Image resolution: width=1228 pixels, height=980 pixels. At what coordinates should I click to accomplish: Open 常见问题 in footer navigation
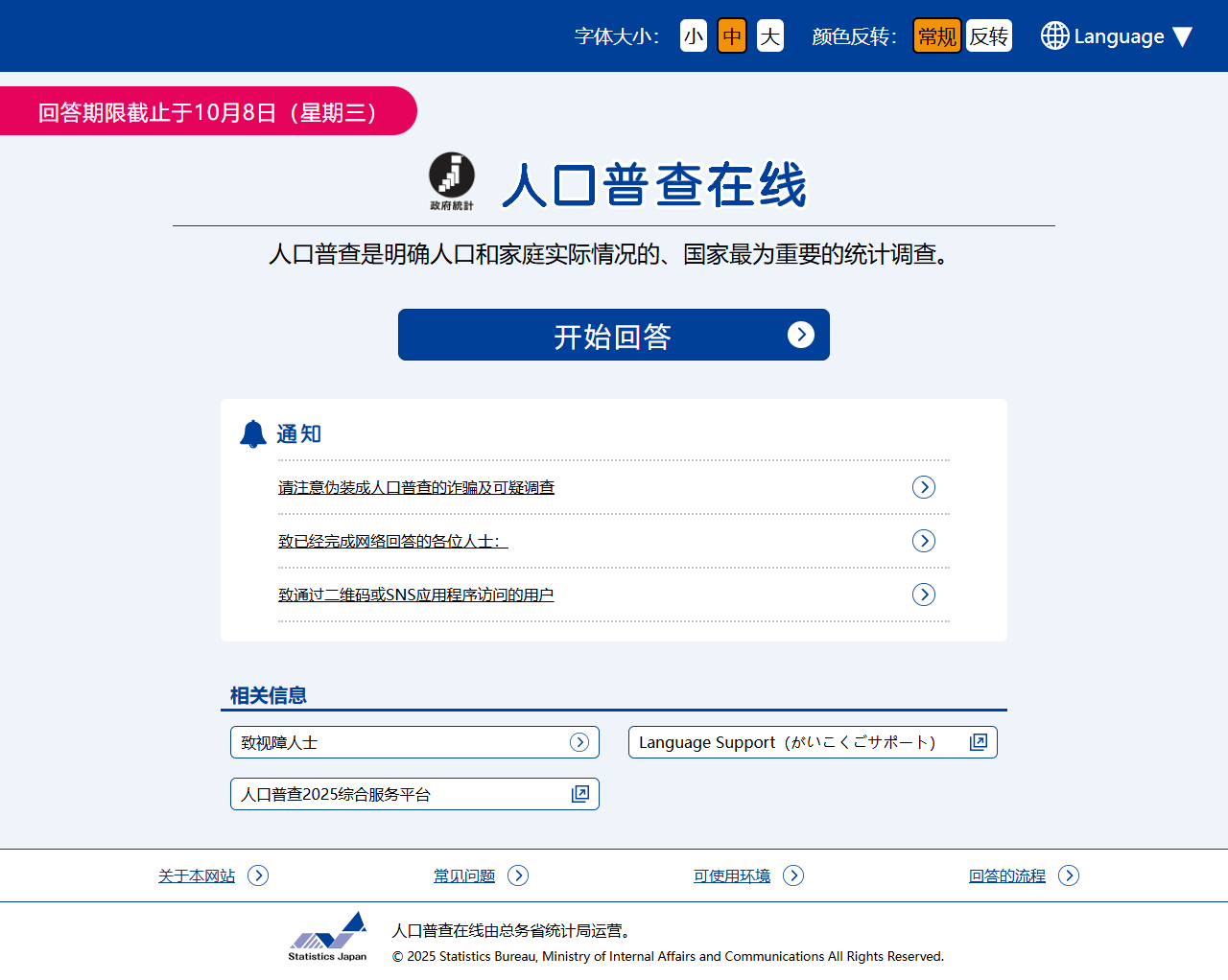[464, 875]
